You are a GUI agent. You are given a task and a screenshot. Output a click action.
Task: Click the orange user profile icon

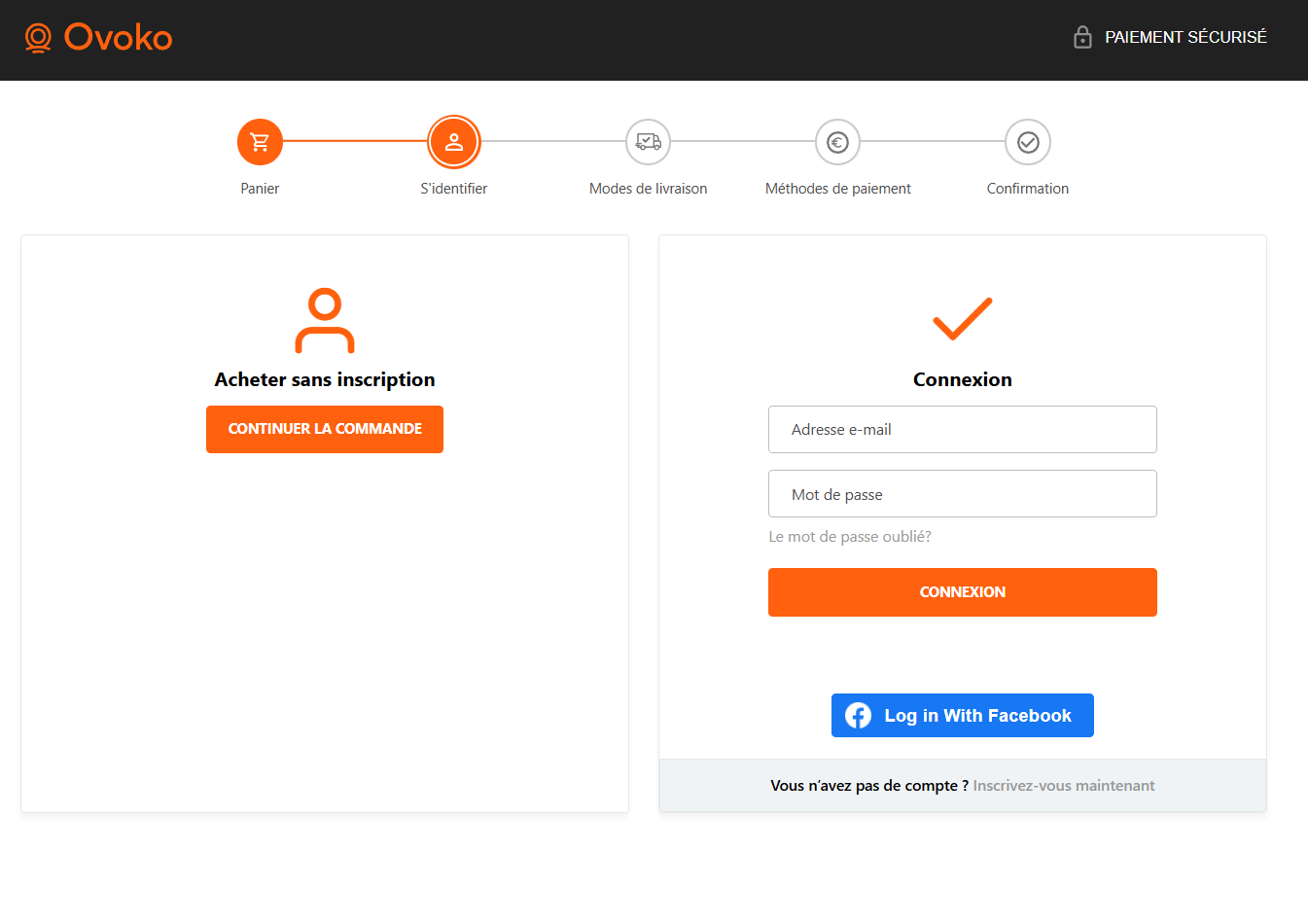325,320
